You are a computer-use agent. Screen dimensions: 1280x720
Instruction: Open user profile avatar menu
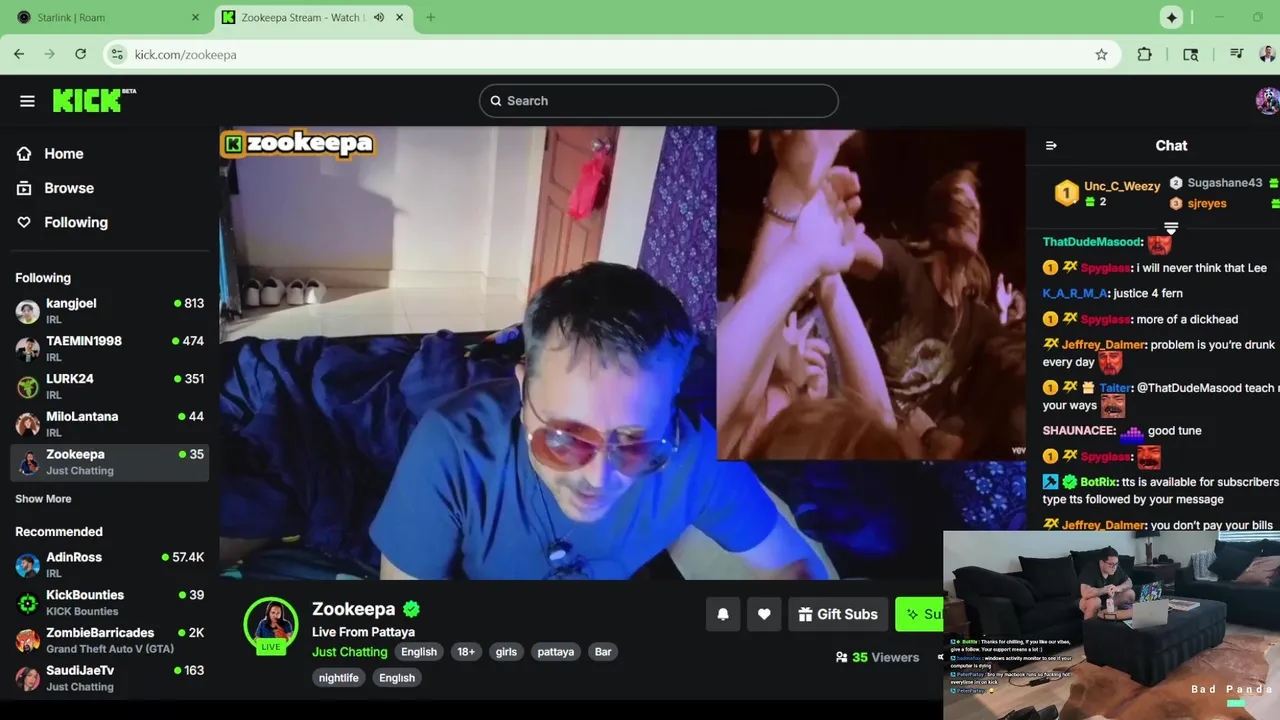1267,101
